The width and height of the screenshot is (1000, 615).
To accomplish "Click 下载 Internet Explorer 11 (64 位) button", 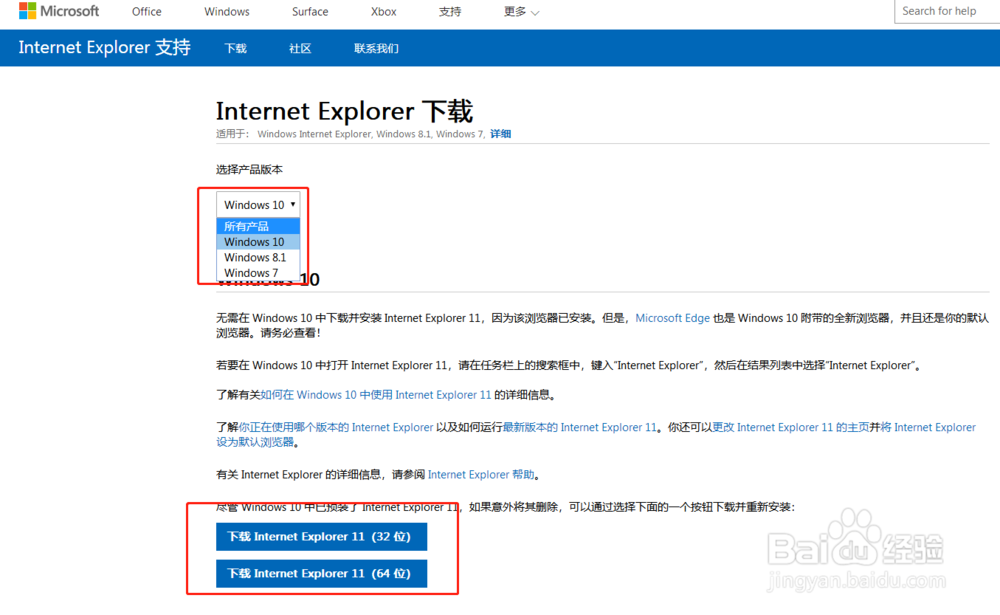I will (x=321, y=574).
